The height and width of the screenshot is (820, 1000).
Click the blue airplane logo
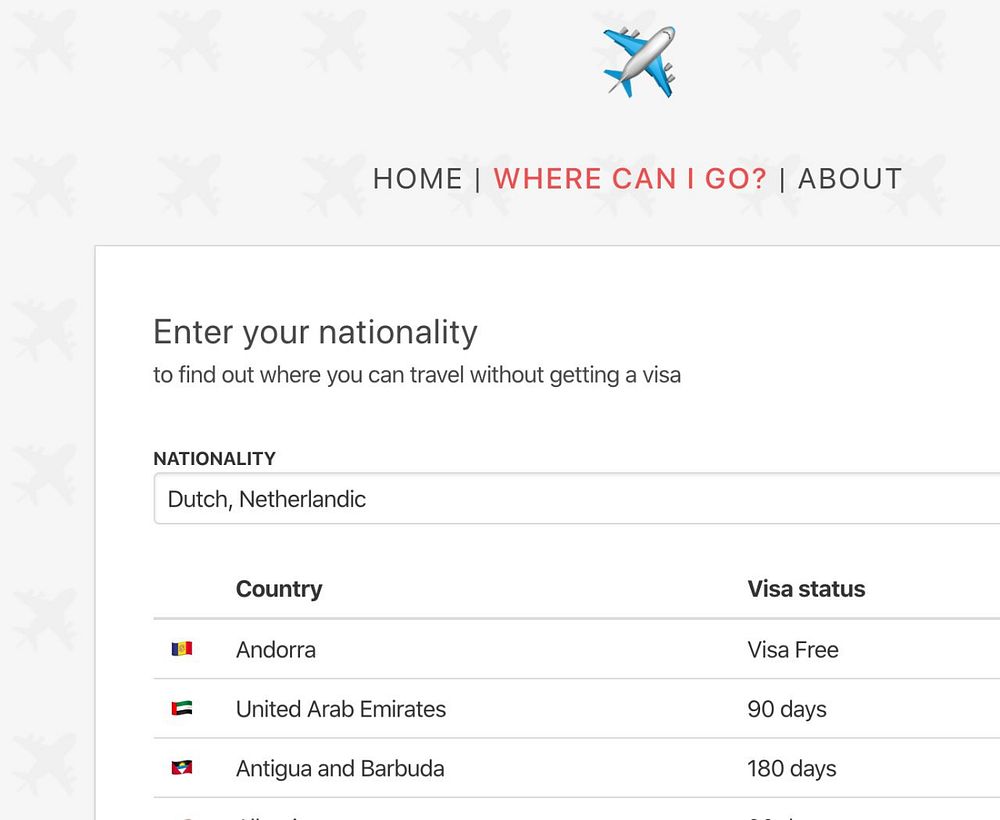(639, 62)
